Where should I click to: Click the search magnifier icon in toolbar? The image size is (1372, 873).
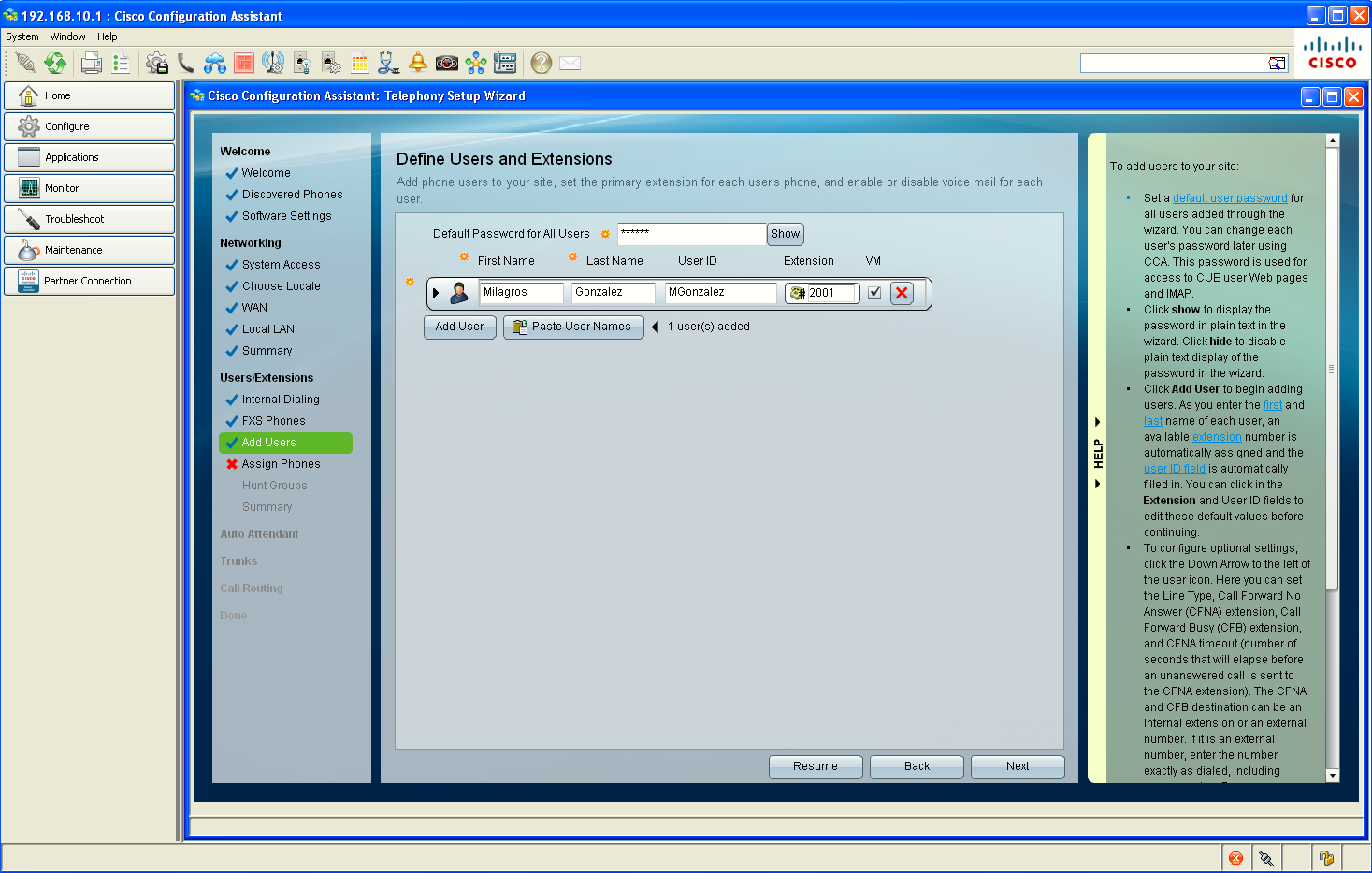pyautogui.click(x=1277, y=63)
